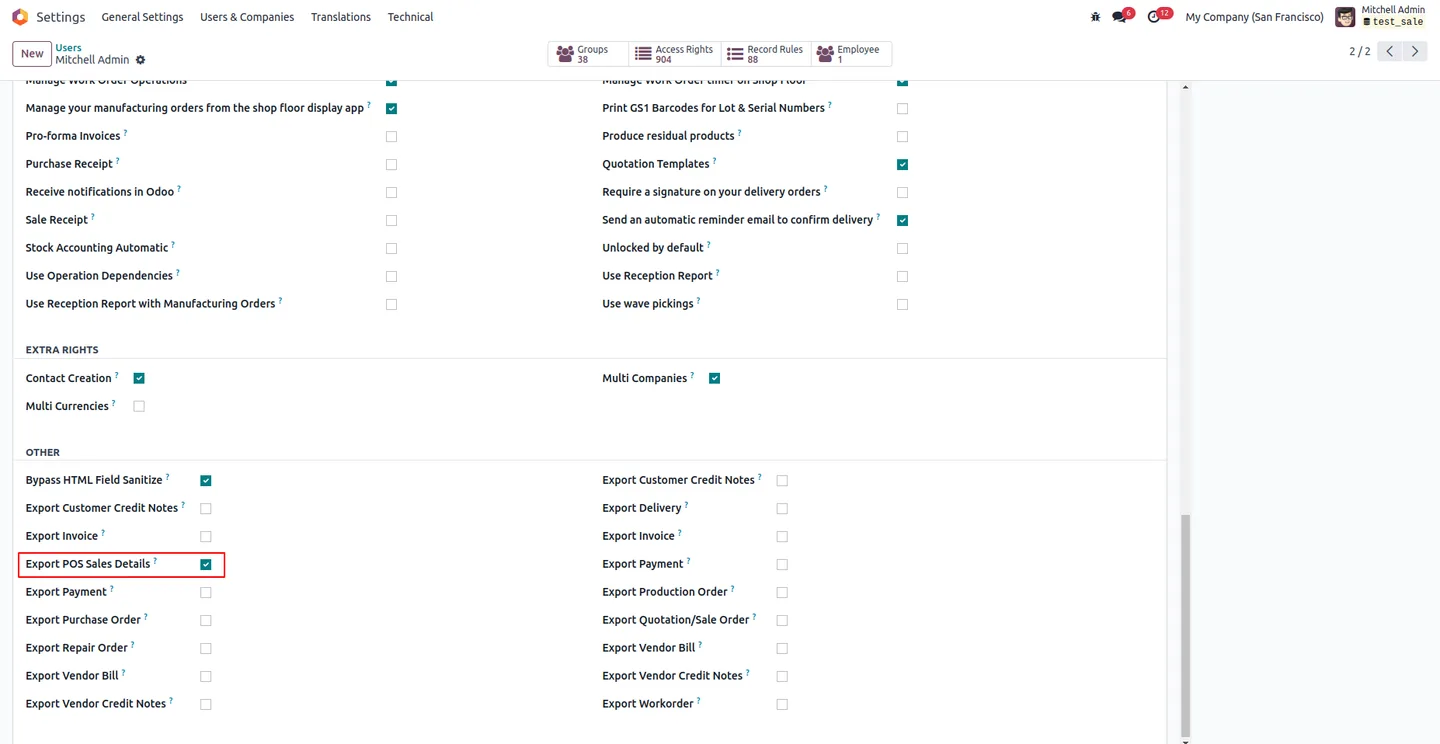Image resolution: width=1440 pixels, height=744 pixels.
Task: Click the Export Delivery label
Action: pyautogui.click(x=642, y=508)
